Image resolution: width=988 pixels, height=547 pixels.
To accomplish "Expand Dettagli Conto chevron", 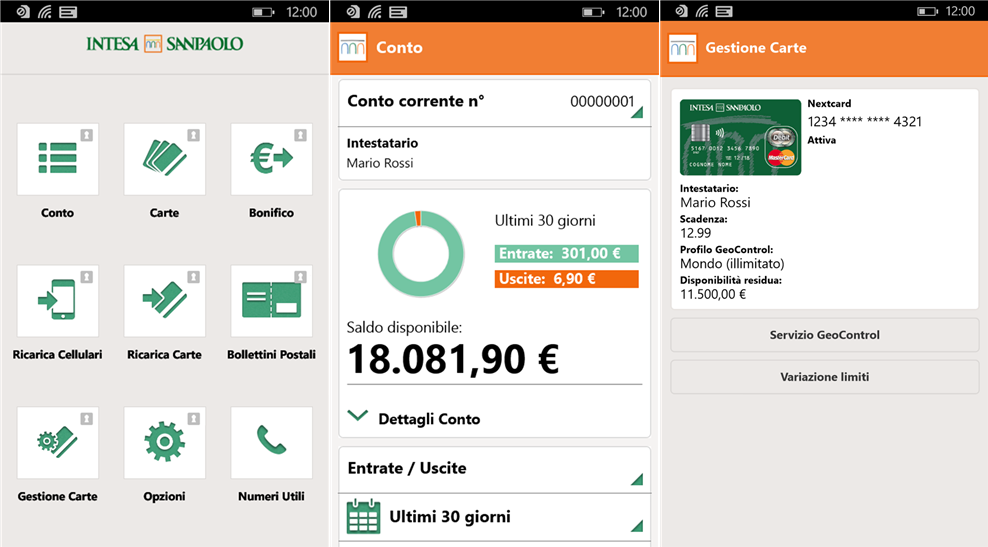I will (x=358, y=416).
